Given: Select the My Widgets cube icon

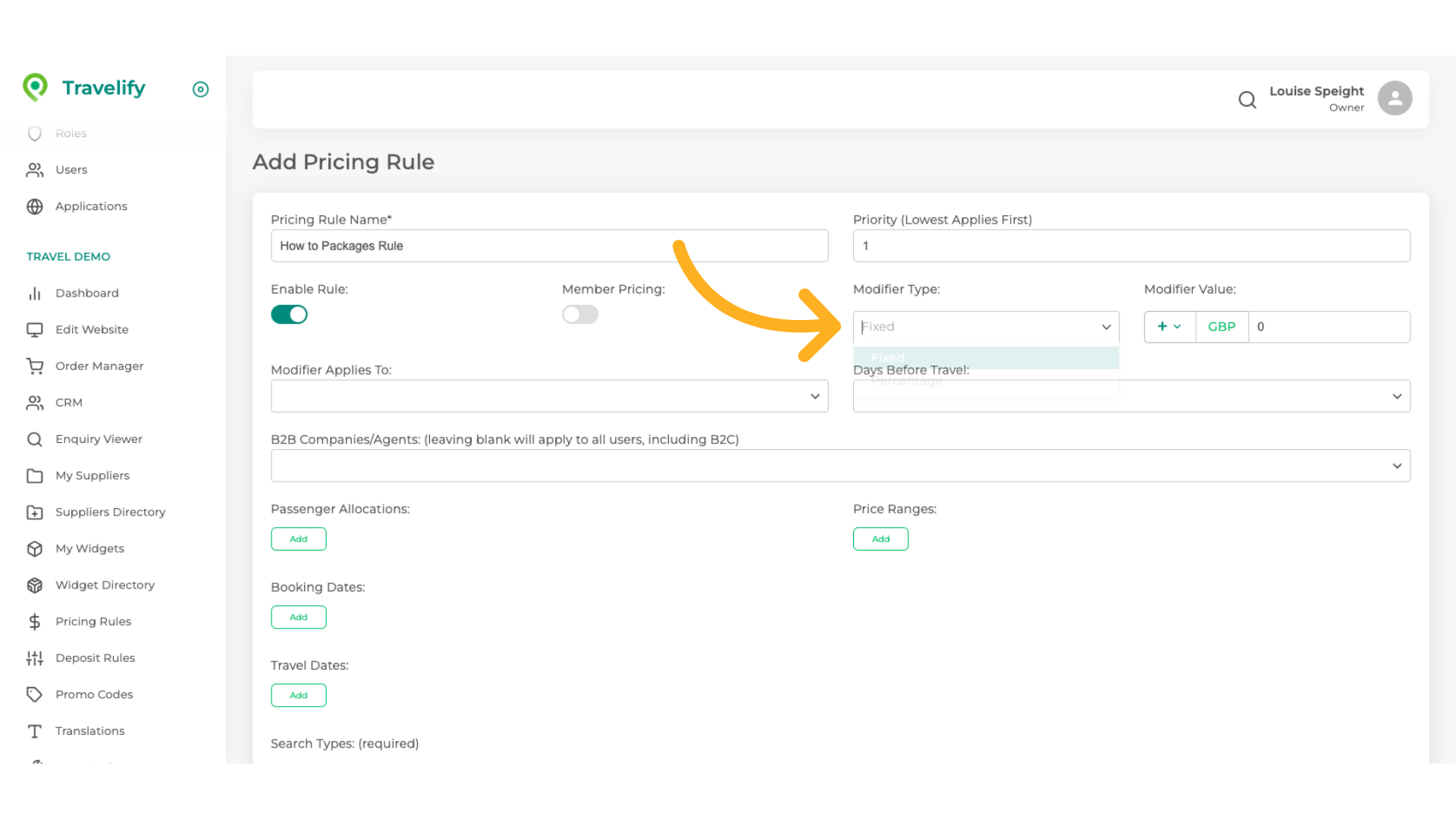Looking at the screenshot, I should (x=35, y=548).
